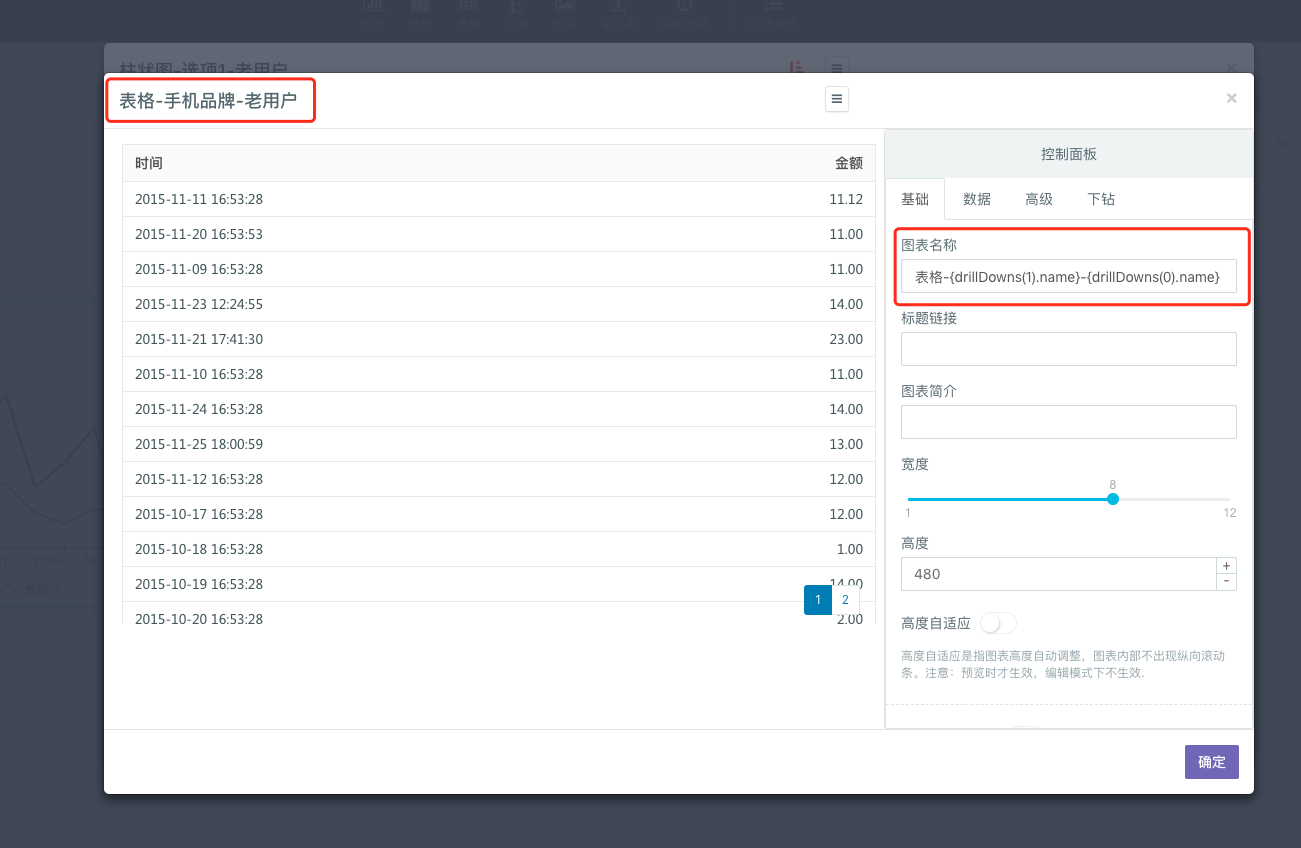Select row 2015-11-12 16:53:28
The height and width of the screenshot is (848, 1301).
(499, 479)
